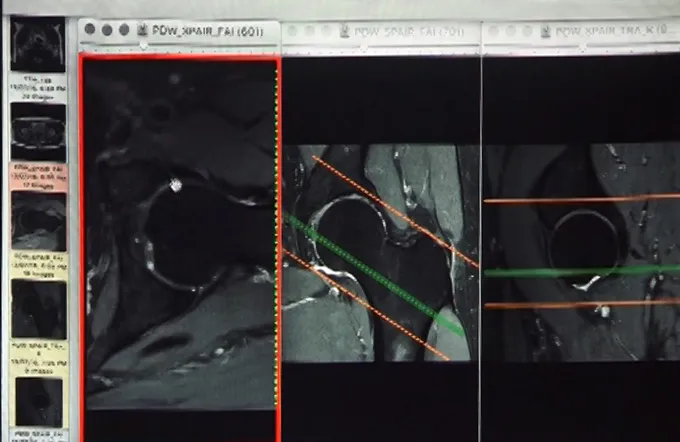This screenshot has width=680, height=442.
Task: Open the bottom-most series thumbnail in sidebar
Action: point(38,402)
